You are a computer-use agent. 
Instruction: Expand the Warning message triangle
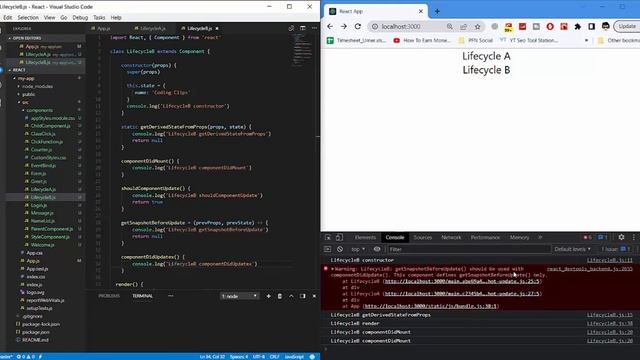point(332,269)
